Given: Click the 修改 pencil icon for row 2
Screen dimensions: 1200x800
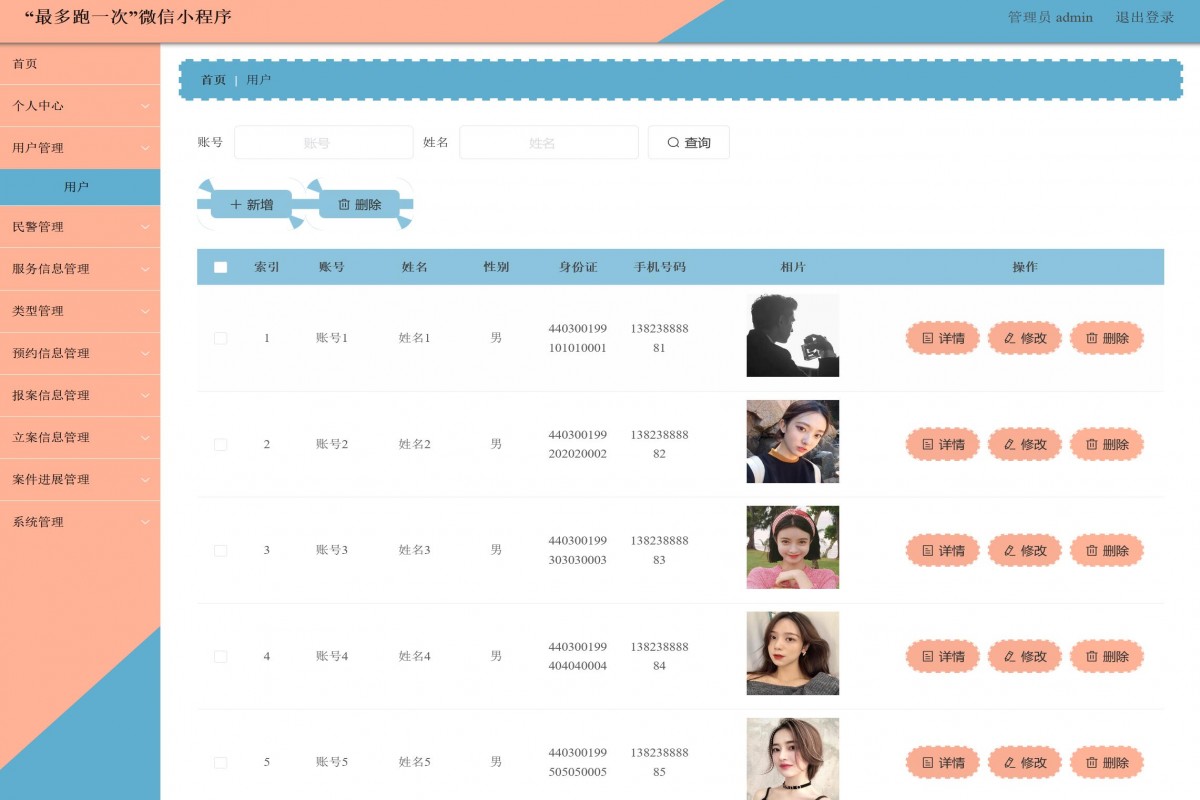Looking at the screenshot, I should pyautogui.click(x=1009, y=445).
